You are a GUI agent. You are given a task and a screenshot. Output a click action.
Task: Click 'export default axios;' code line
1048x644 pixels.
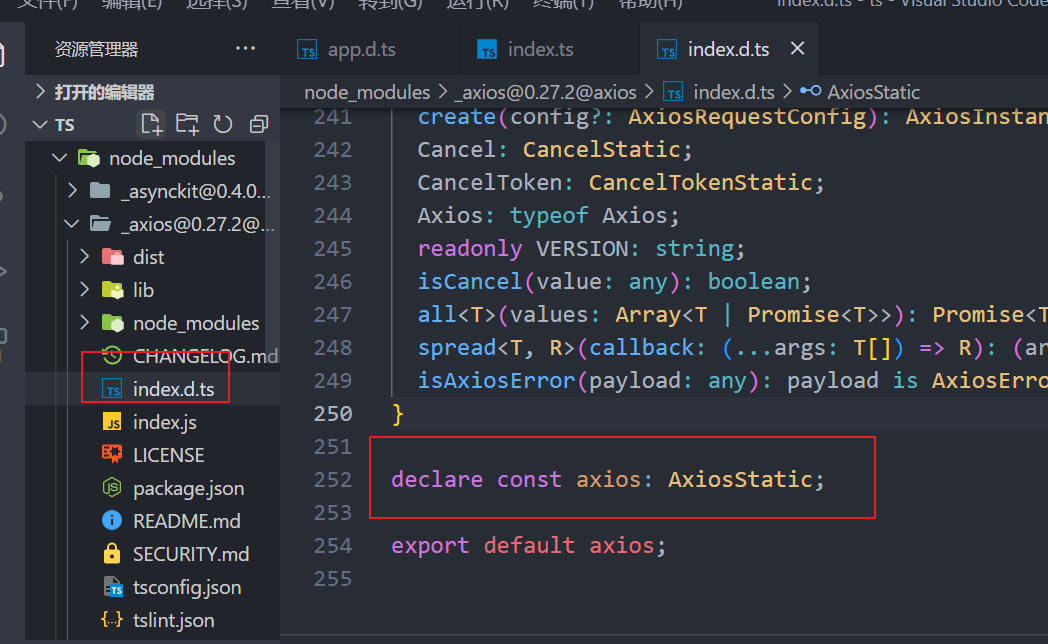click(529, 545)
